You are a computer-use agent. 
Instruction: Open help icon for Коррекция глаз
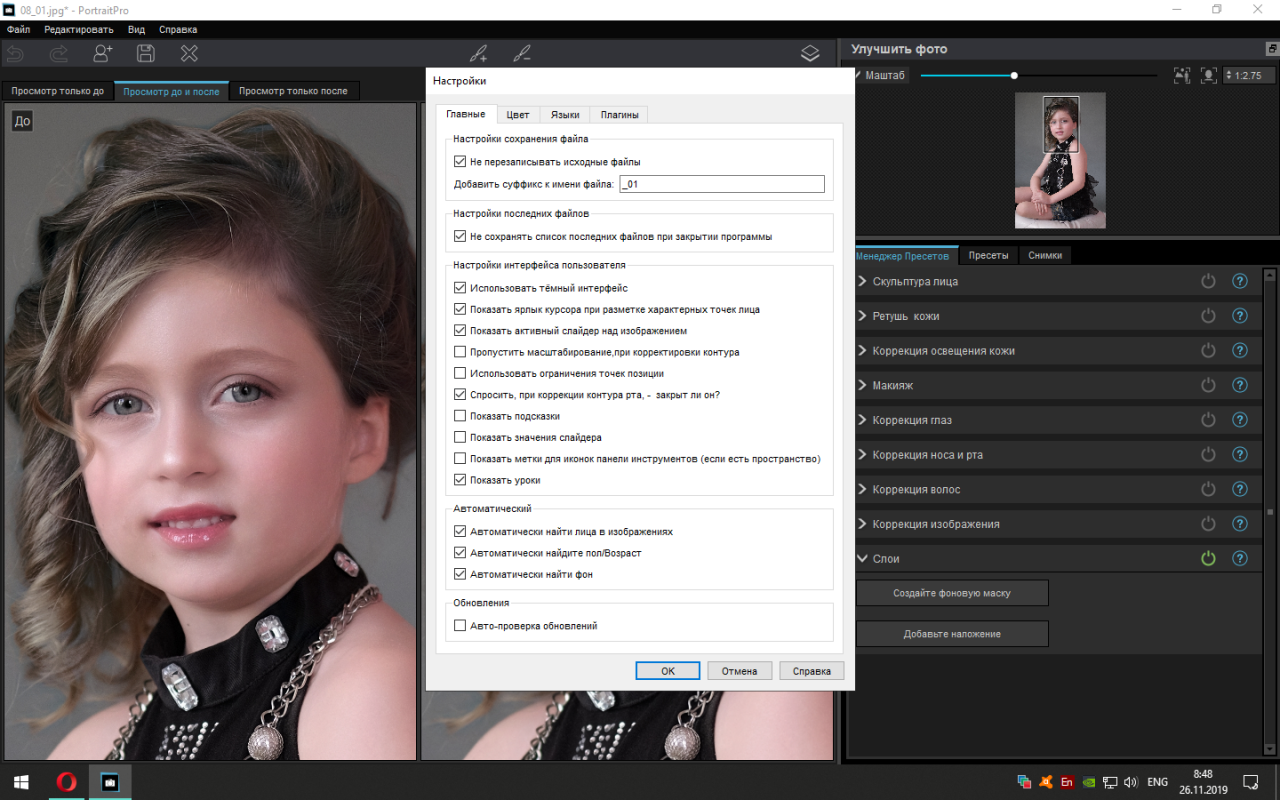click(x=1240, y=420)
